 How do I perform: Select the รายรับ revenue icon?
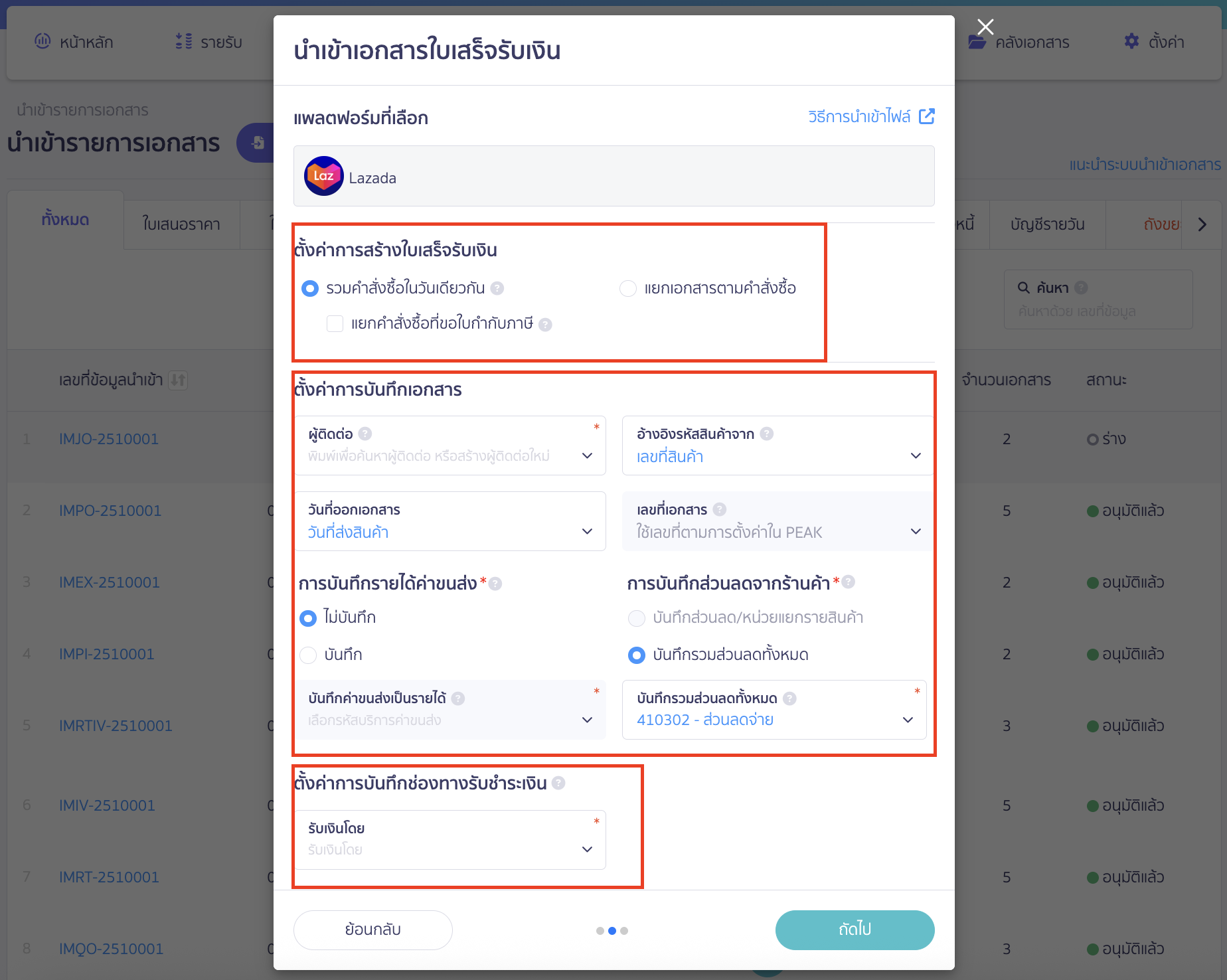click(183, 42)
